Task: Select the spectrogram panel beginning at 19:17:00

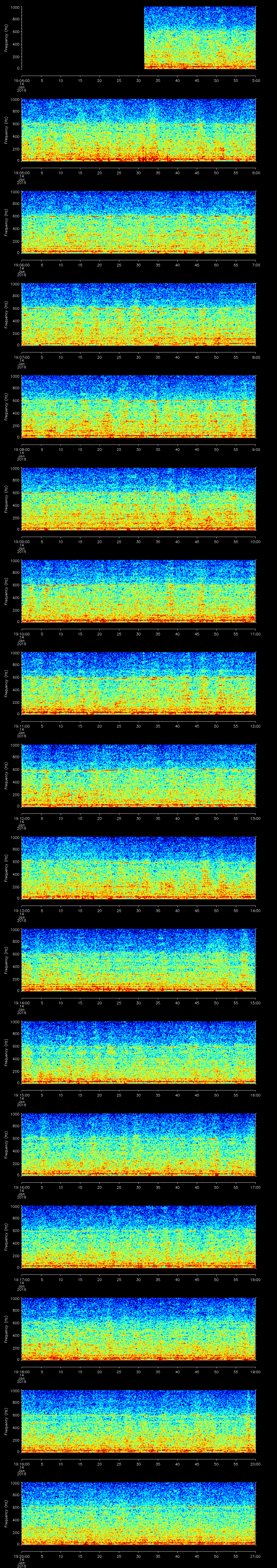Action: pyautogui.click(x=139, y=1237)
